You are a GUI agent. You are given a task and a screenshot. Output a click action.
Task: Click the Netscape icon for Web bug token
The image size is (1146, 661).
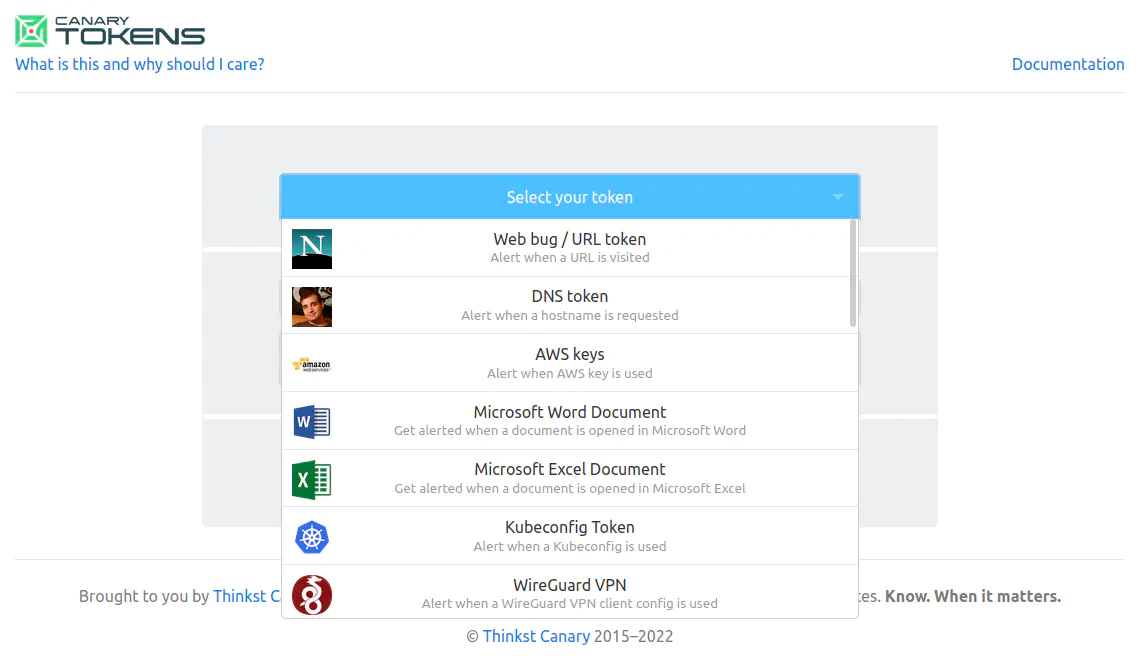coord(312,249)
